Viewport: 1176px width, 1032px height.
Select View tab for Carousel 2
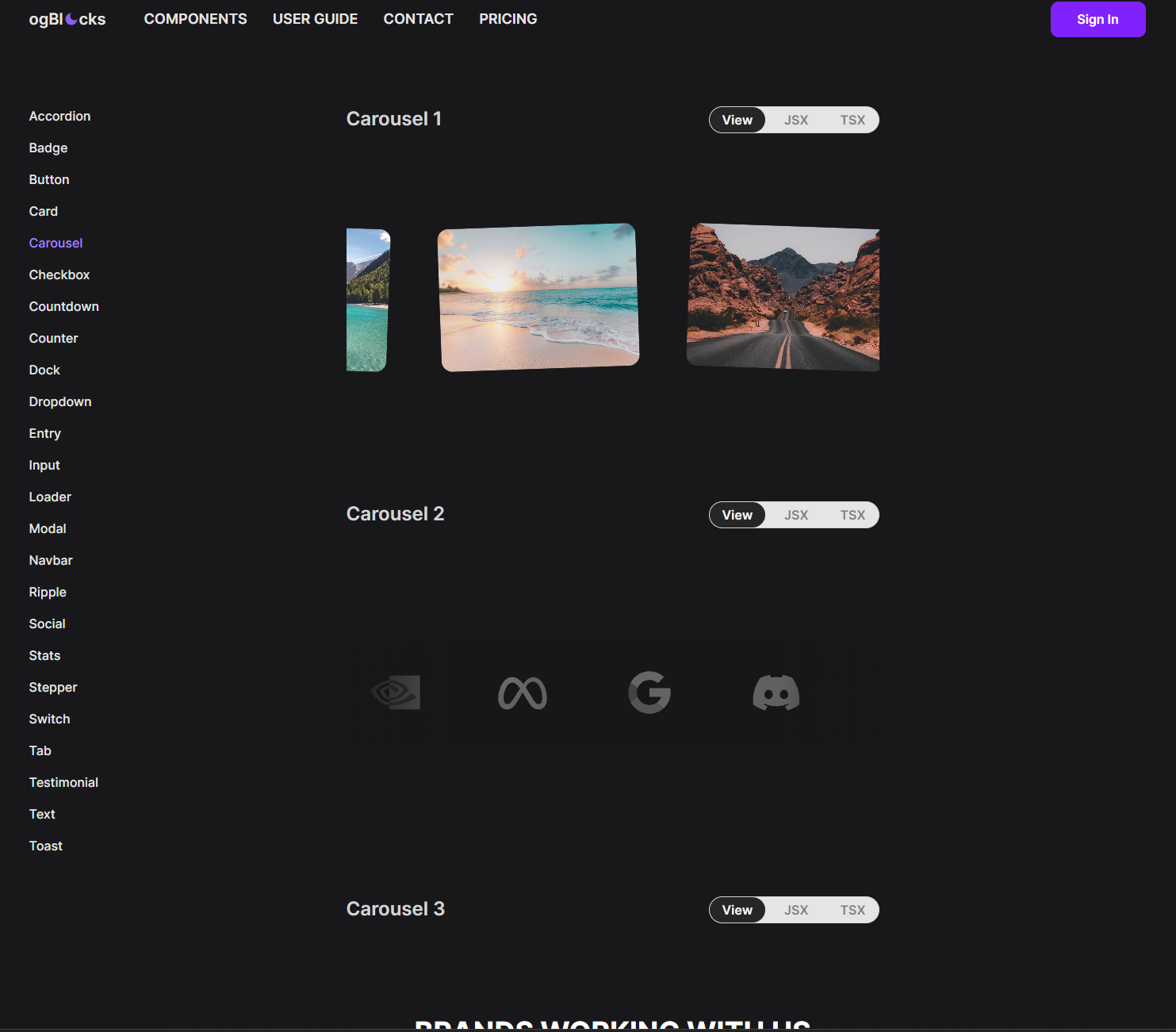(737, 515)
